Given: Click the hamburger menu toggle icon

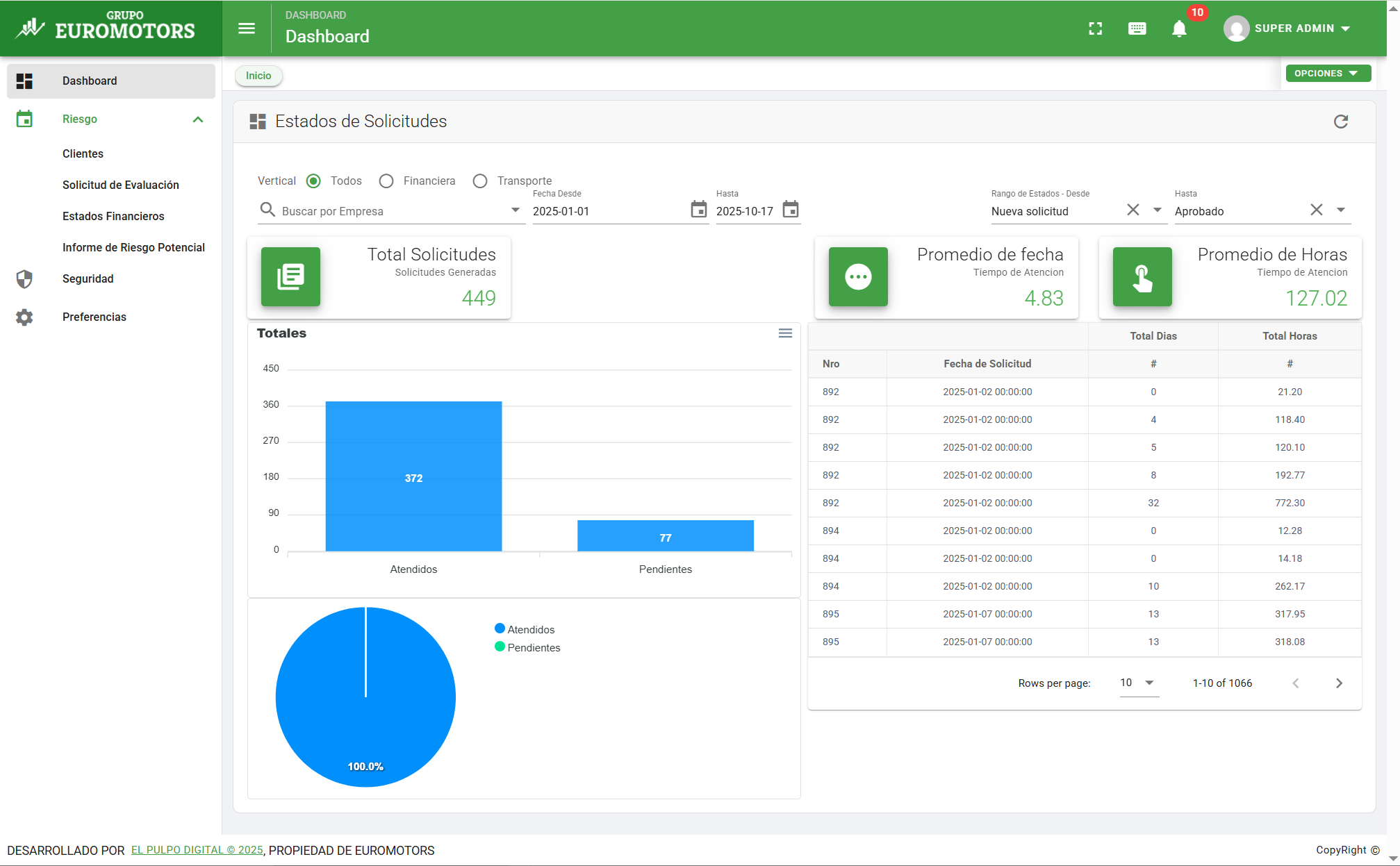Looking at the screenshot, I should click(x=247, y=28).
